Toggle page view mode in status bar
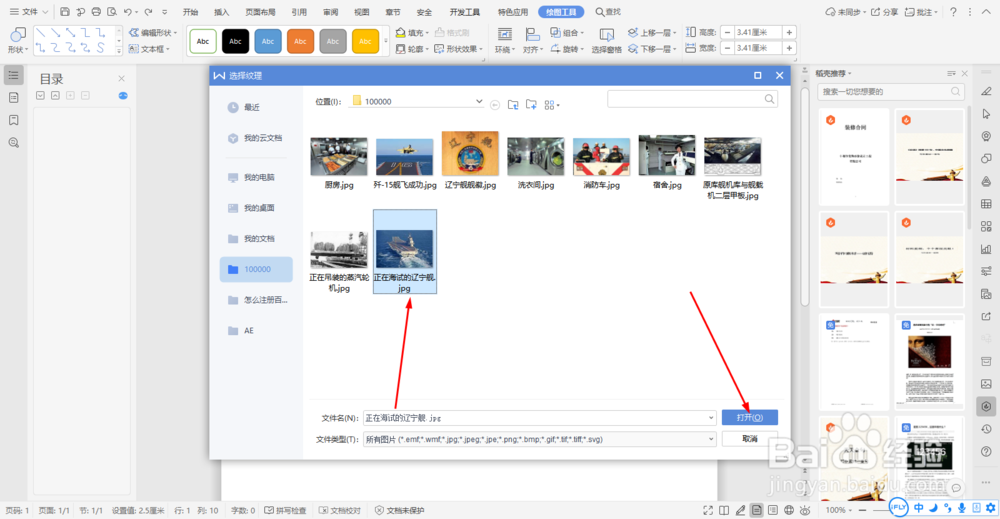Viewport: 1000px width, 519px height. pyautogui.click(x=756, y=510)
